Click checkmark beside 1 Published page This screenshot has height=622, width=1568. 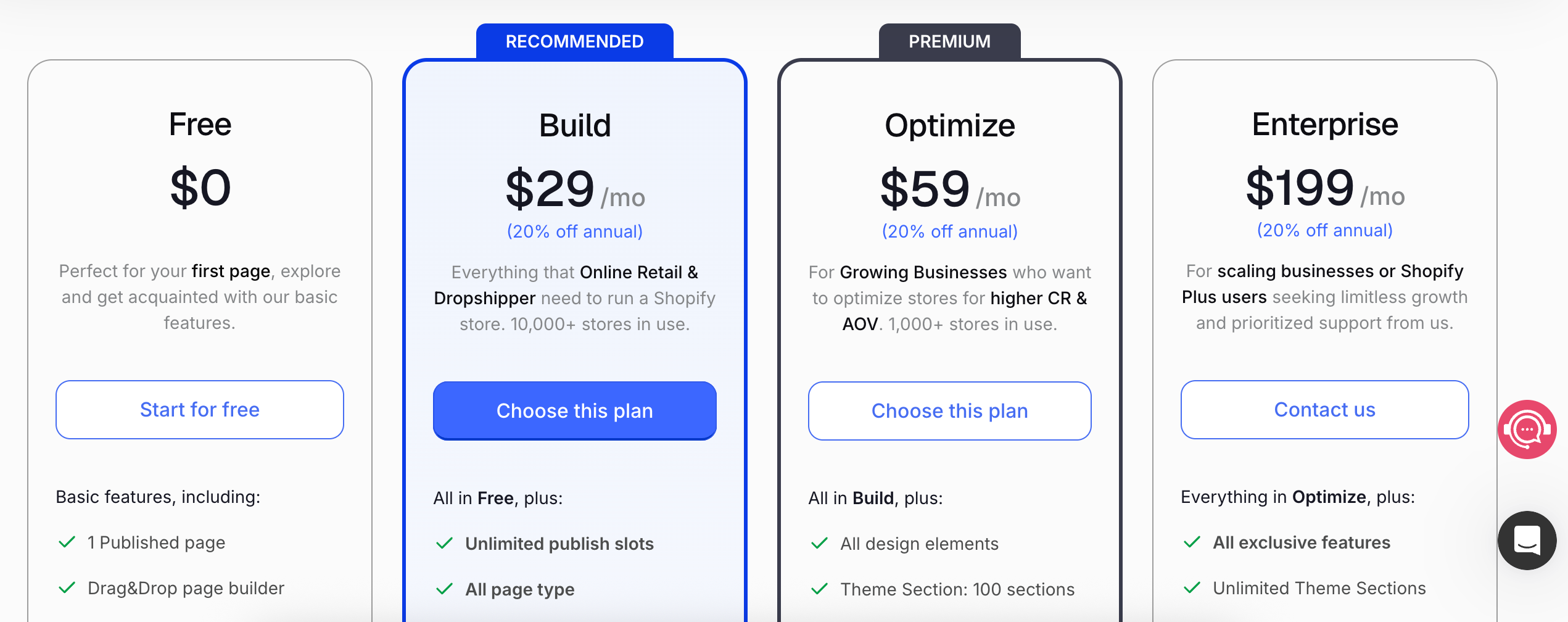click(67, 542)
